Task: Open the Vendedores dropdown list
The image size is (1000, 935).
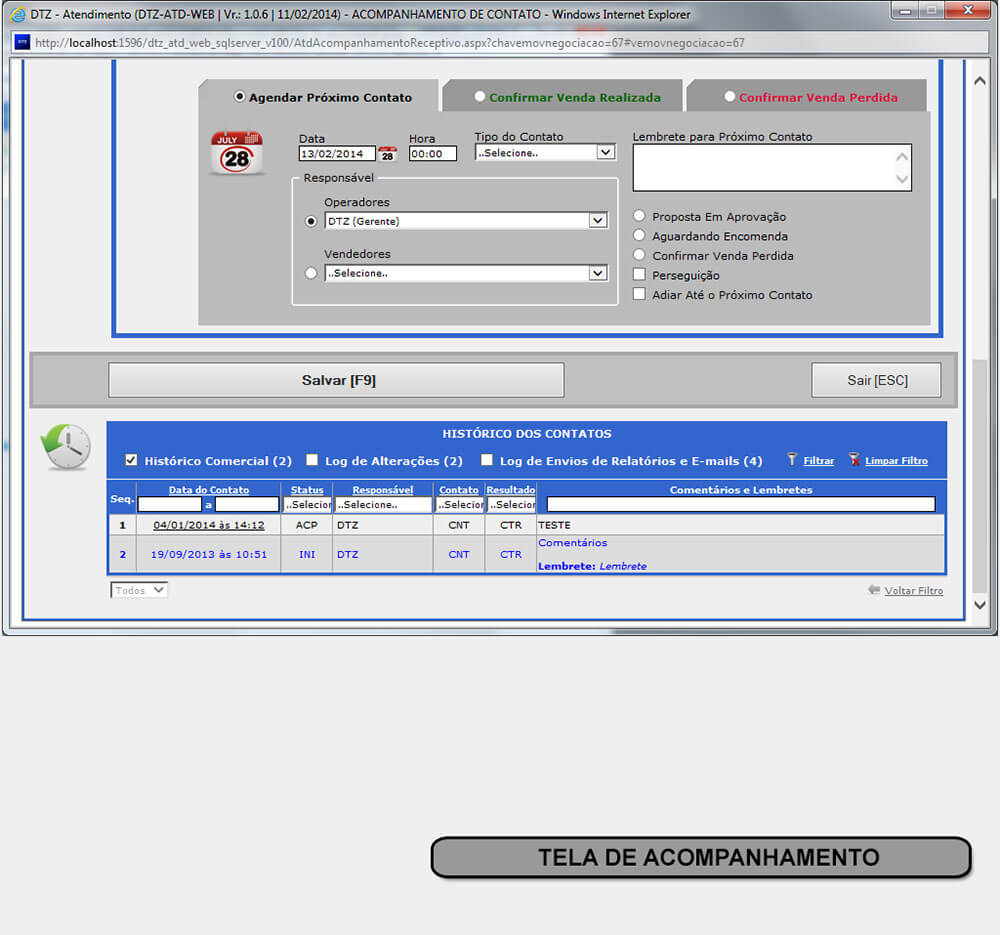Action: 597,273
